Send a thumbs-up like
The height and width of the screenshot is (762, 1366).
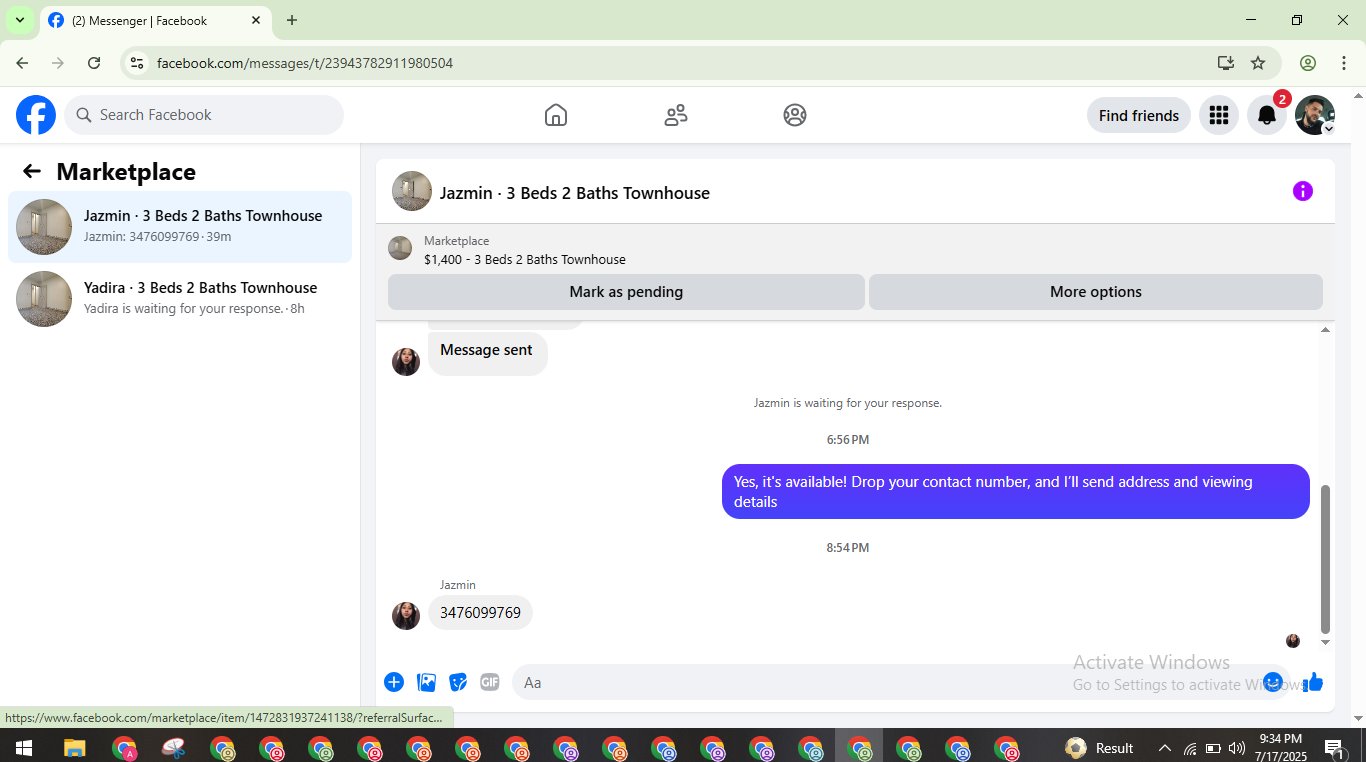1313,682
